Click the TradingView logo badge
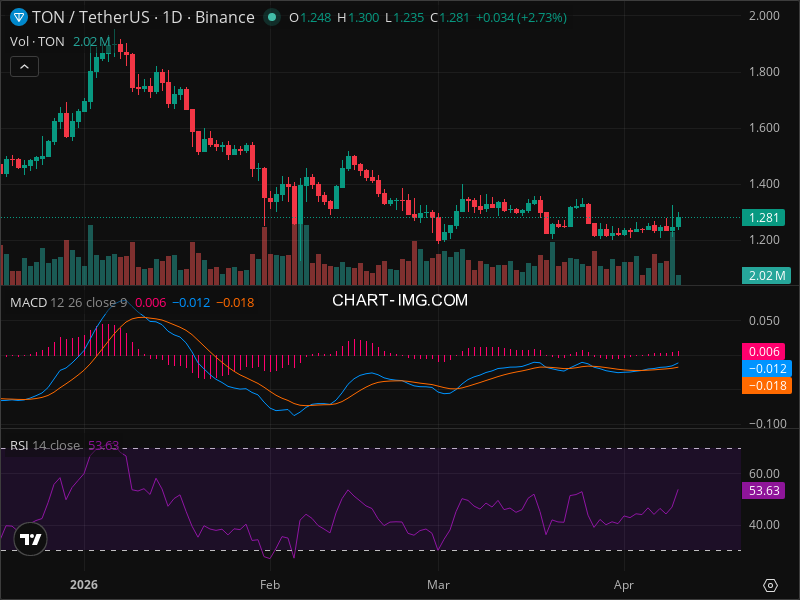This screenshot has width=800, height=600. click(x=31, y=539)
